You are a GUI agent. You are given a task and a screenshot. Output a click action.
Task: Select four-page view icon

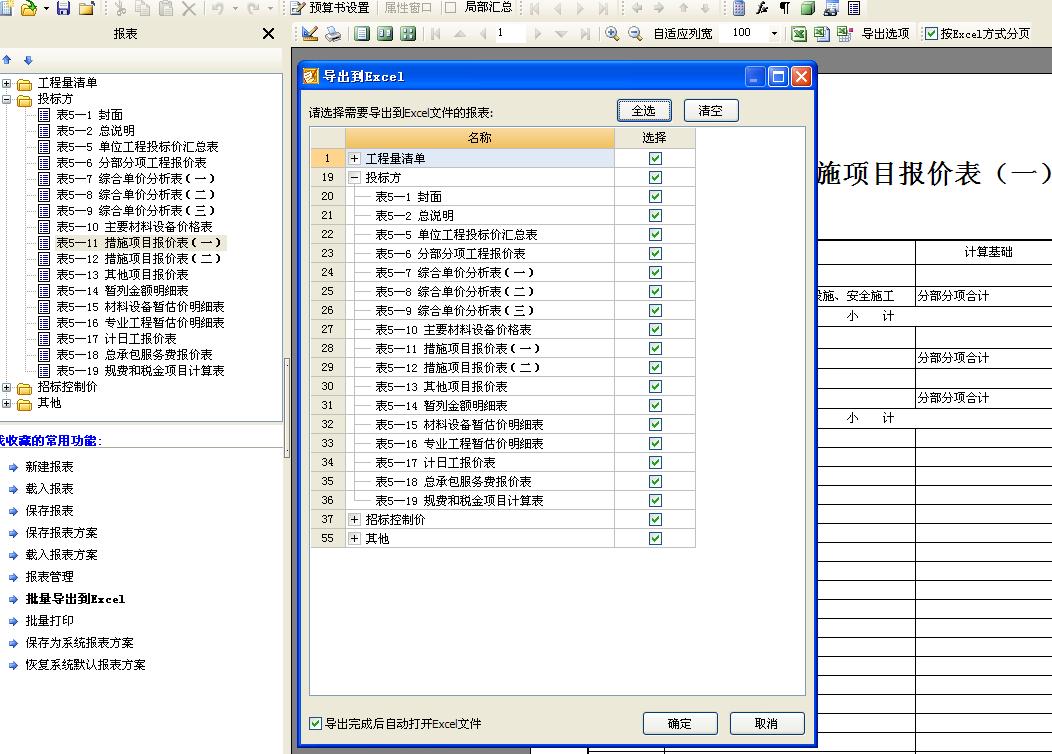(408, 33)
